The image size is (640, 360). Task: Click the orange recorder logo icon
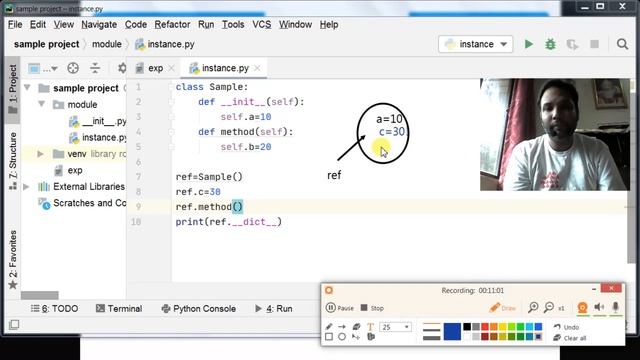(x=329, y=290)
